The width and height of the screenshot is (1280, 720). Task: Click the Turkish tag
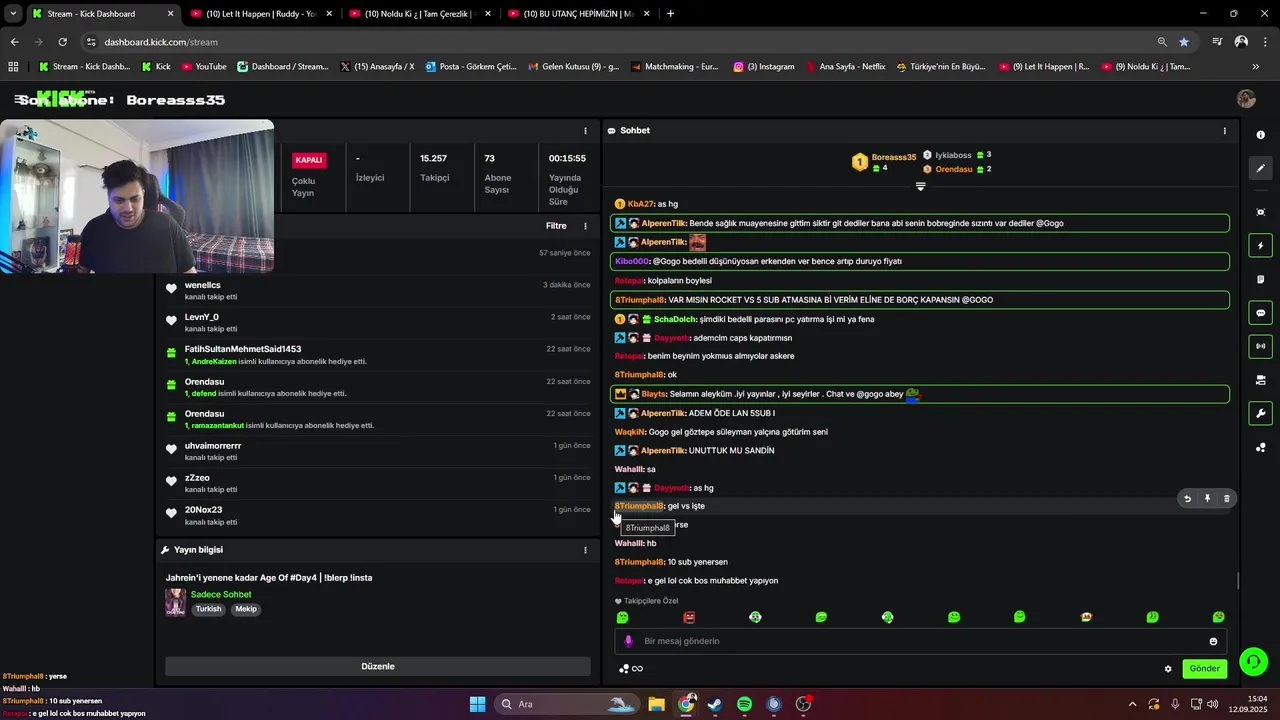[208, 609]
